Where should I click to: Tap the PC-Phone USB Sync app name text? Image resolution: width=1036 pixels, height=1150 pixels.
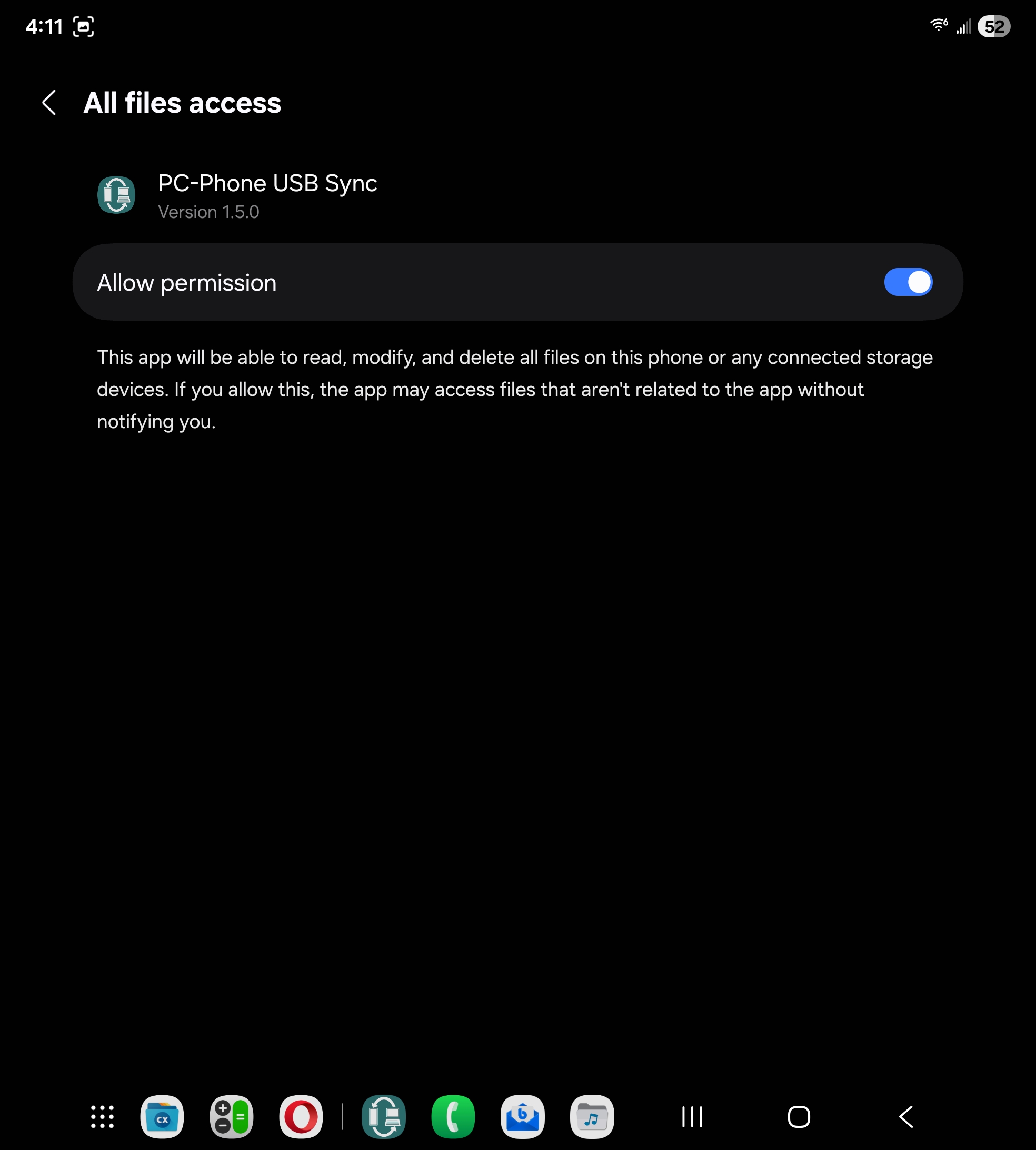tap(267, 183)
